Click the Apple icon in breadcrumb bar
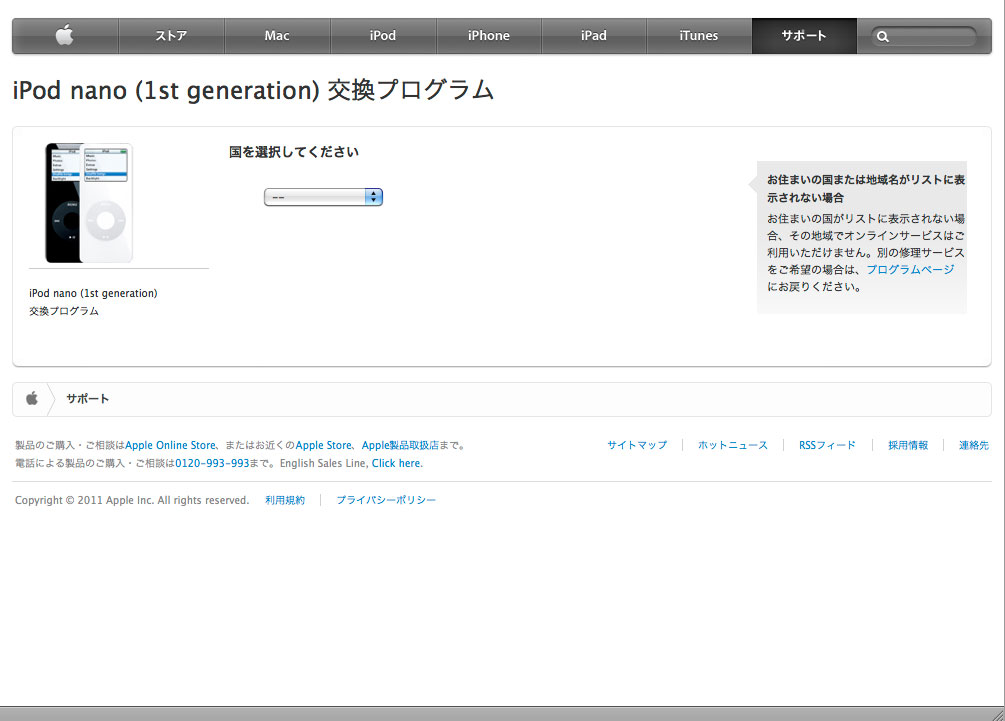The width and height of the screenshot is (1005, 721). 32,398
